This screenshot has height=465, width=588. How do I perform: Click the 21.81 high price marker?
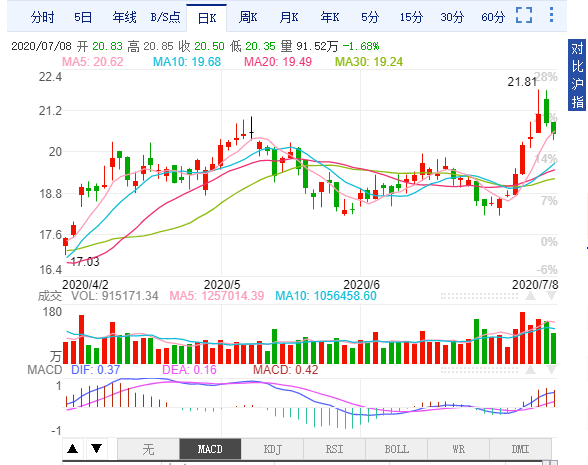[x=522, y=82]
